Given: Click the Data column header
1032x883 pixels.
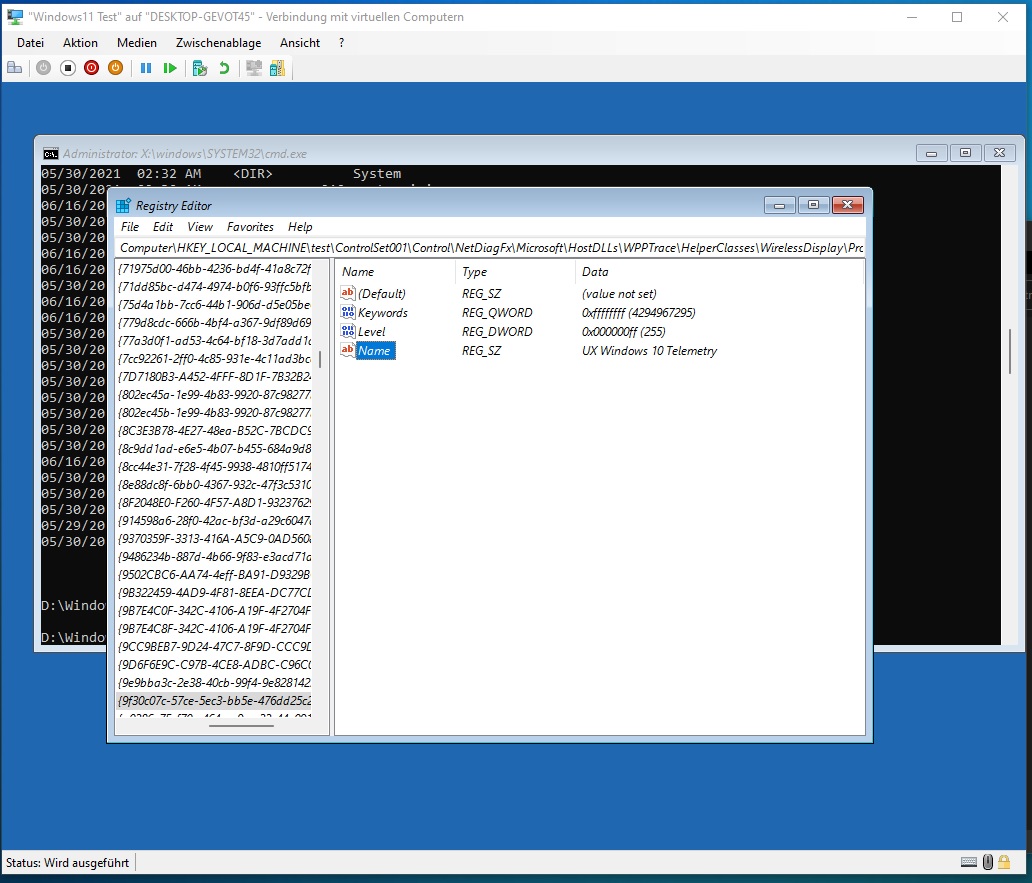Looking at the screenshot, I should pos(595,272).
